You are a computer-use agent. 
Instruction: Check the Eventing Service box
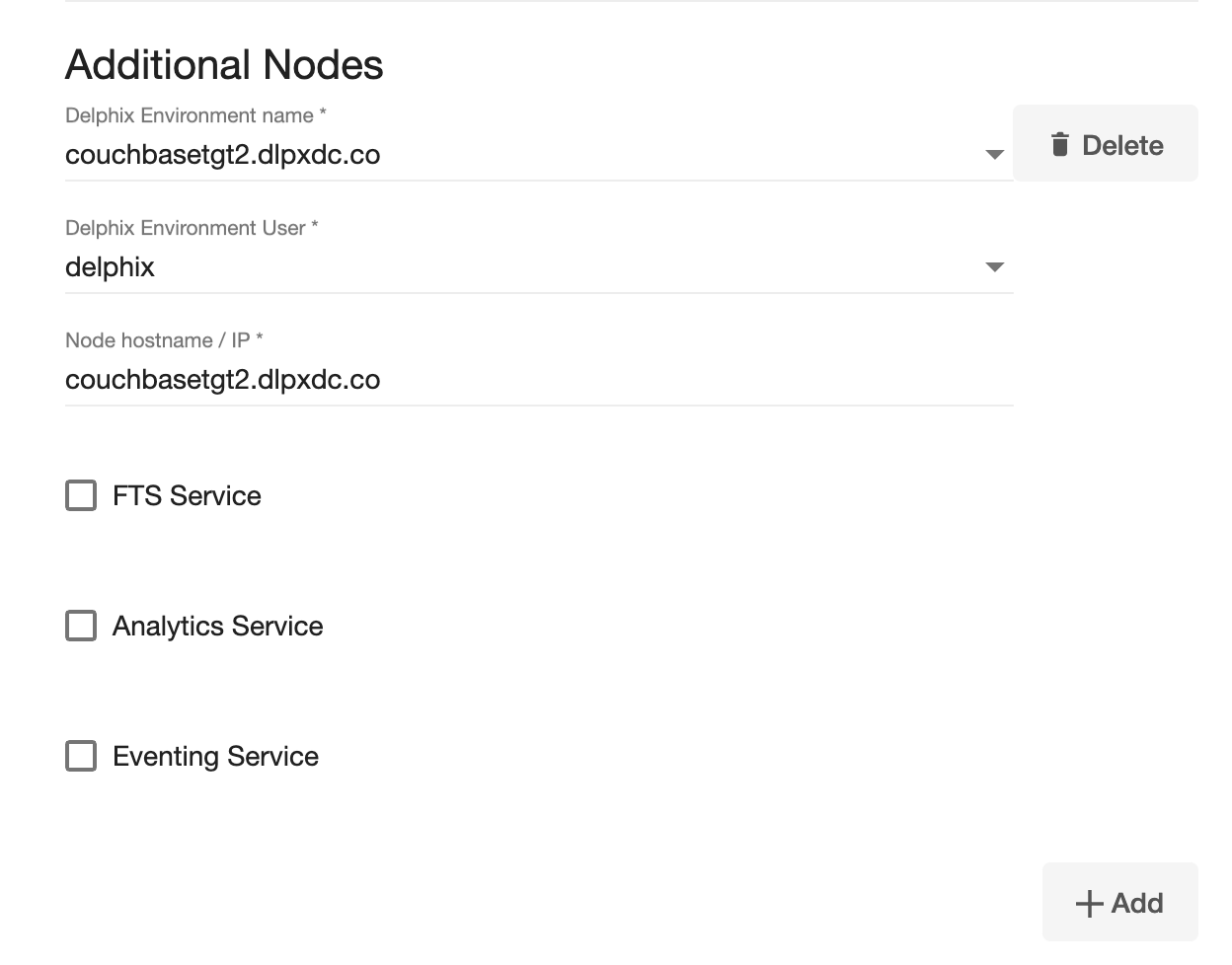tap(81, 756)
